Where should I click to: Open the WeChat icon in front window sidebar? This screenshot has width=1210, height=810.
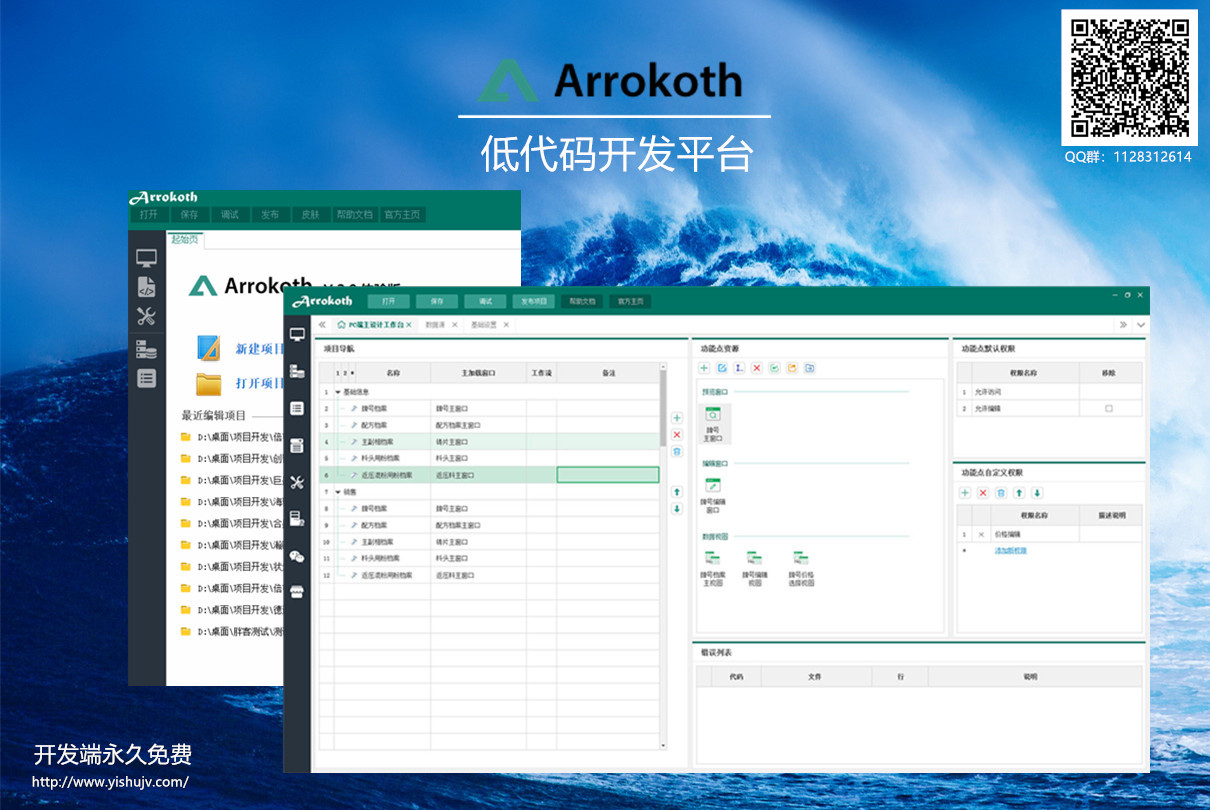pos(297,555)
